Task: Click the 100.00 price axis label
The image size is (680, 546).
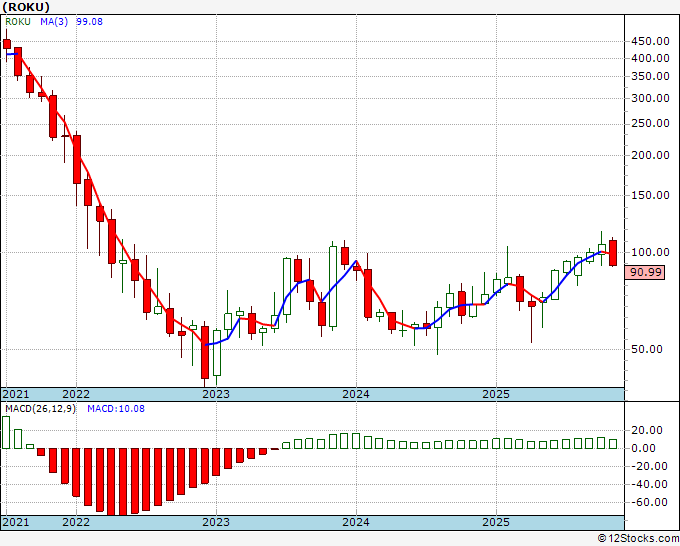Action: pyautogui.click(x=650, y=252)
